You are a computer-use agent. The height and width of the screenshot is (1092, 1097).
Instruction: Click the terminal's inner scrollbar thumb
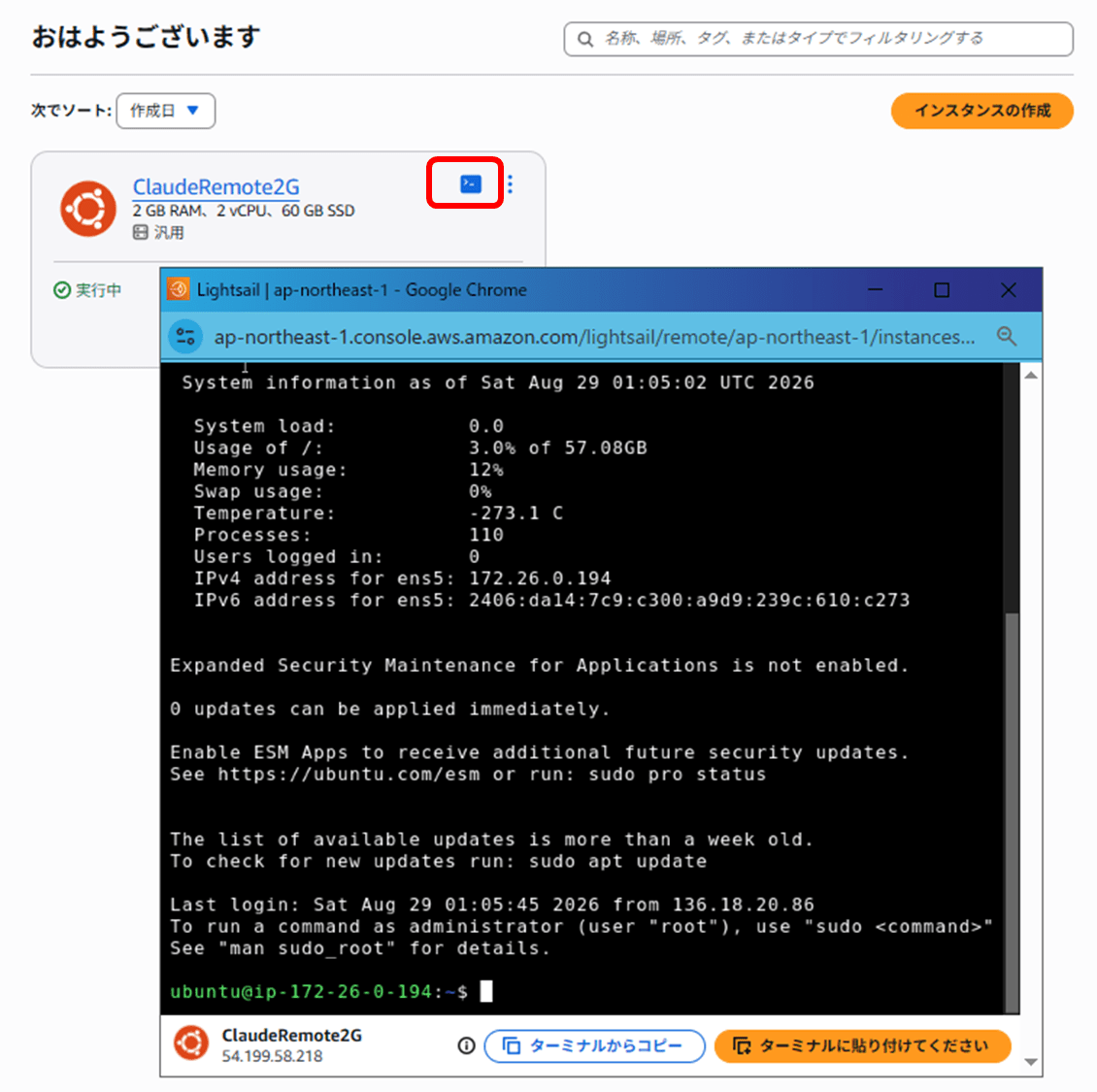1012,811
